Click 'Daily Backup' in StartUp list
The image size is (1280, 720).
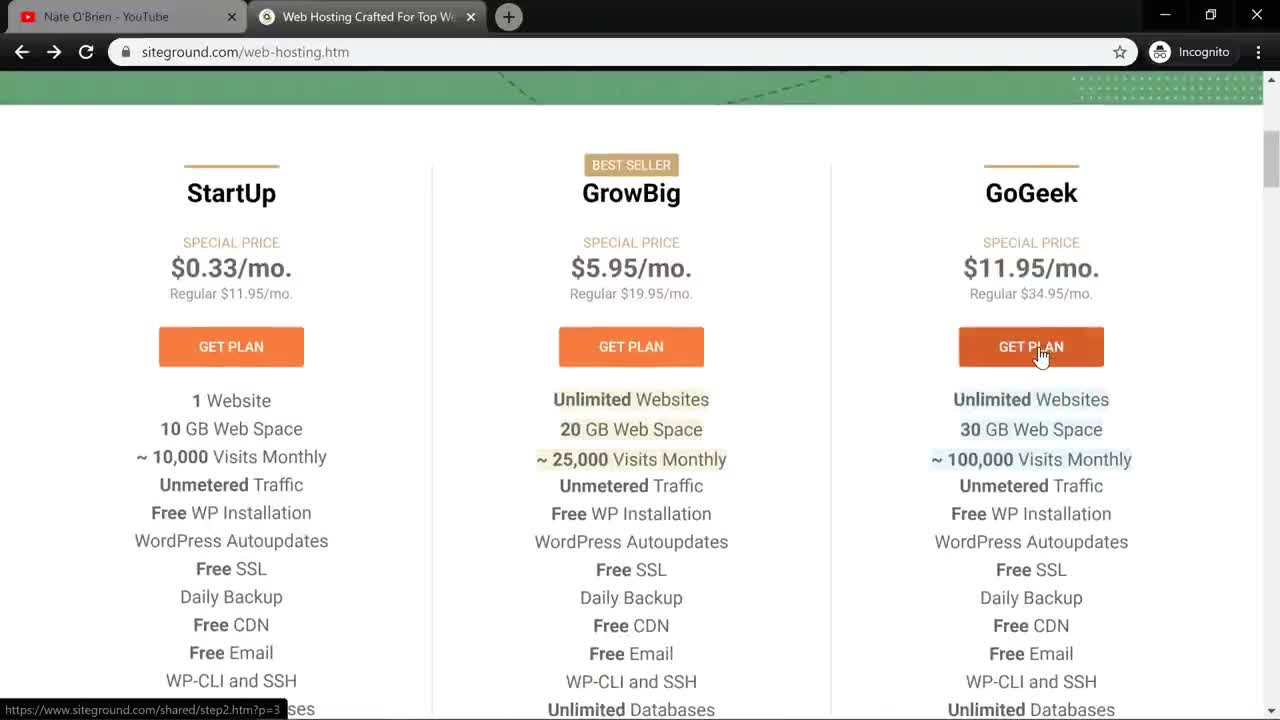point(231,597)
